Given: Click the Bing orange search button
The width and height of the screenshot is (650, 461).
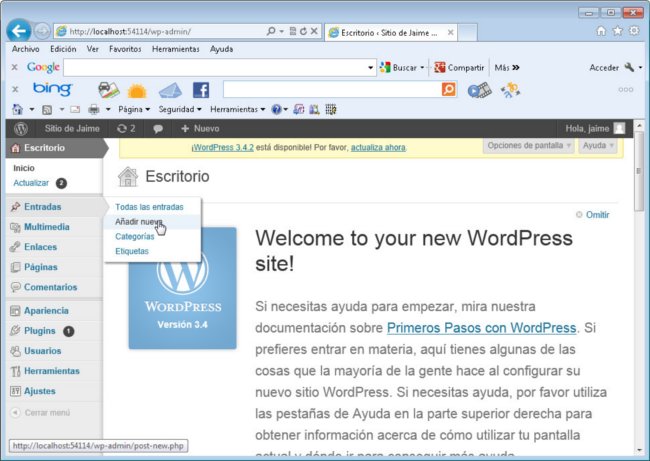Looking at the screenshot, I should point(449,89).
